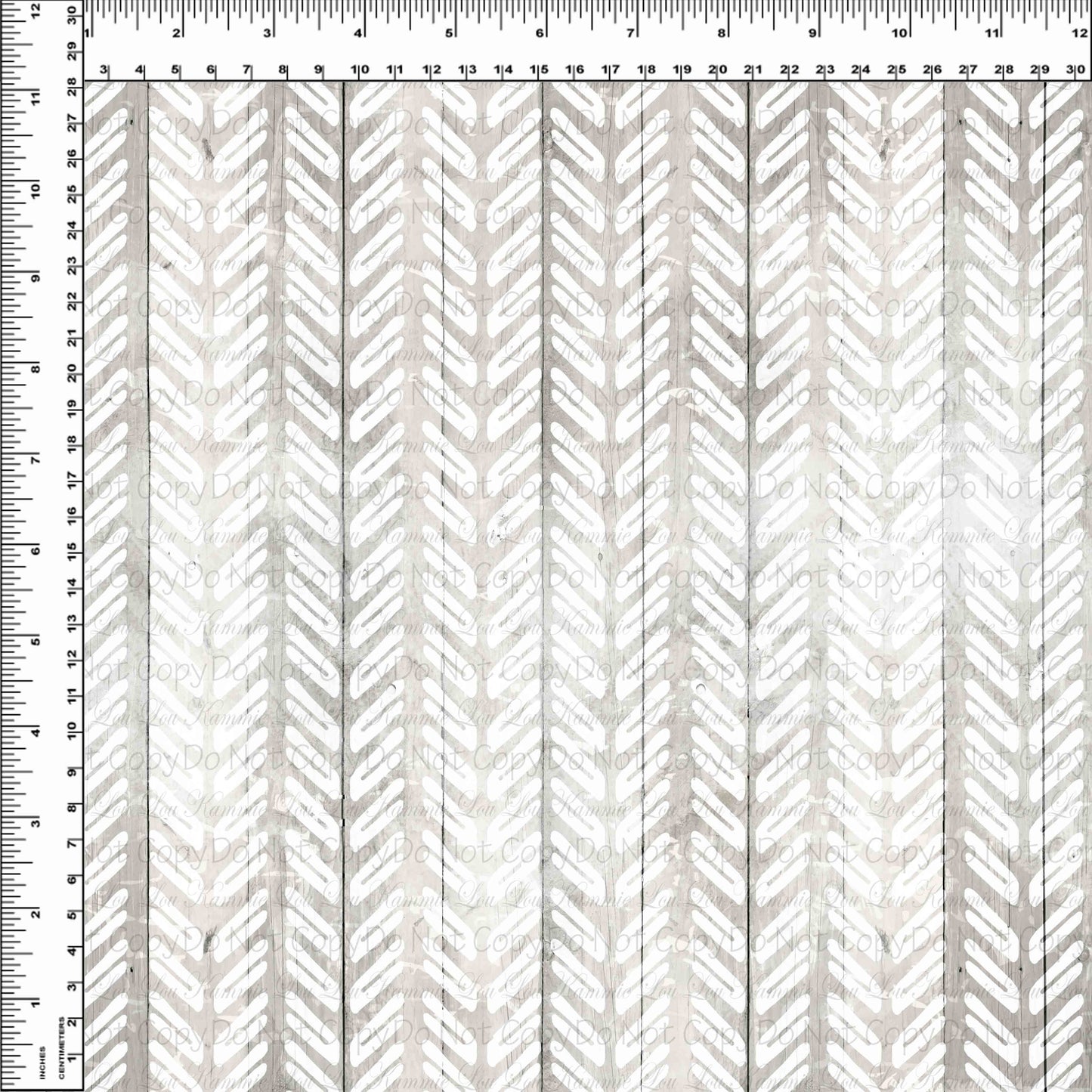Image resolution: width=1092 pixels, height=1092 pixels.
Task: Click the 9 mark on the horizontal inches ruler
Action: click(x=813, y=33)
